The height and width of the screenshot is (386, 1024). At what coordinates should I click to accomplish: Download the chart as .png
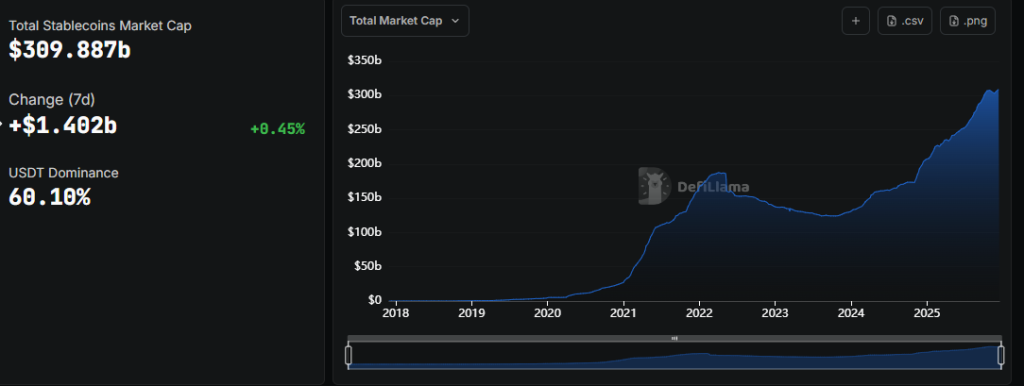(968, 21)
